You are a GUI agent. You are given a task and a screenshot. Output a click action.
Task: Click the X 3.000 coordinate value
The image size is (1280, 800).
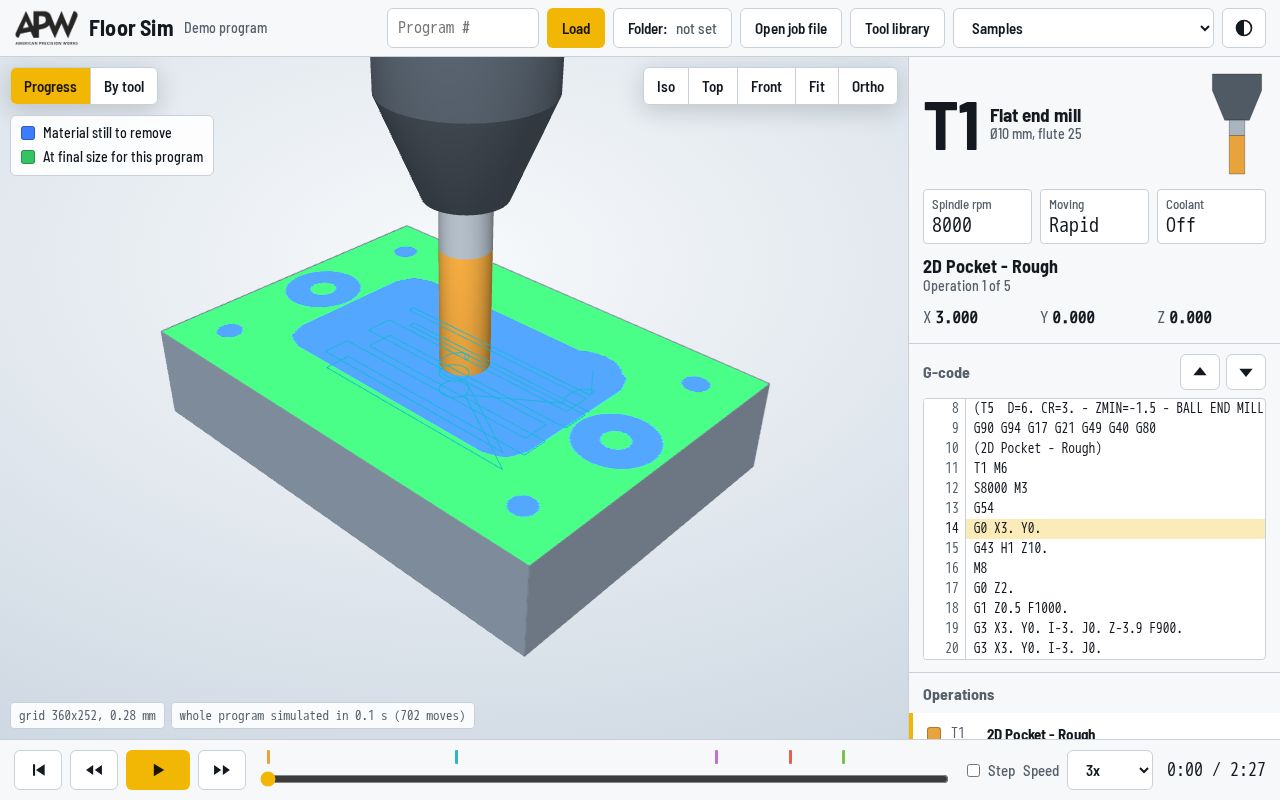(957, 317)
